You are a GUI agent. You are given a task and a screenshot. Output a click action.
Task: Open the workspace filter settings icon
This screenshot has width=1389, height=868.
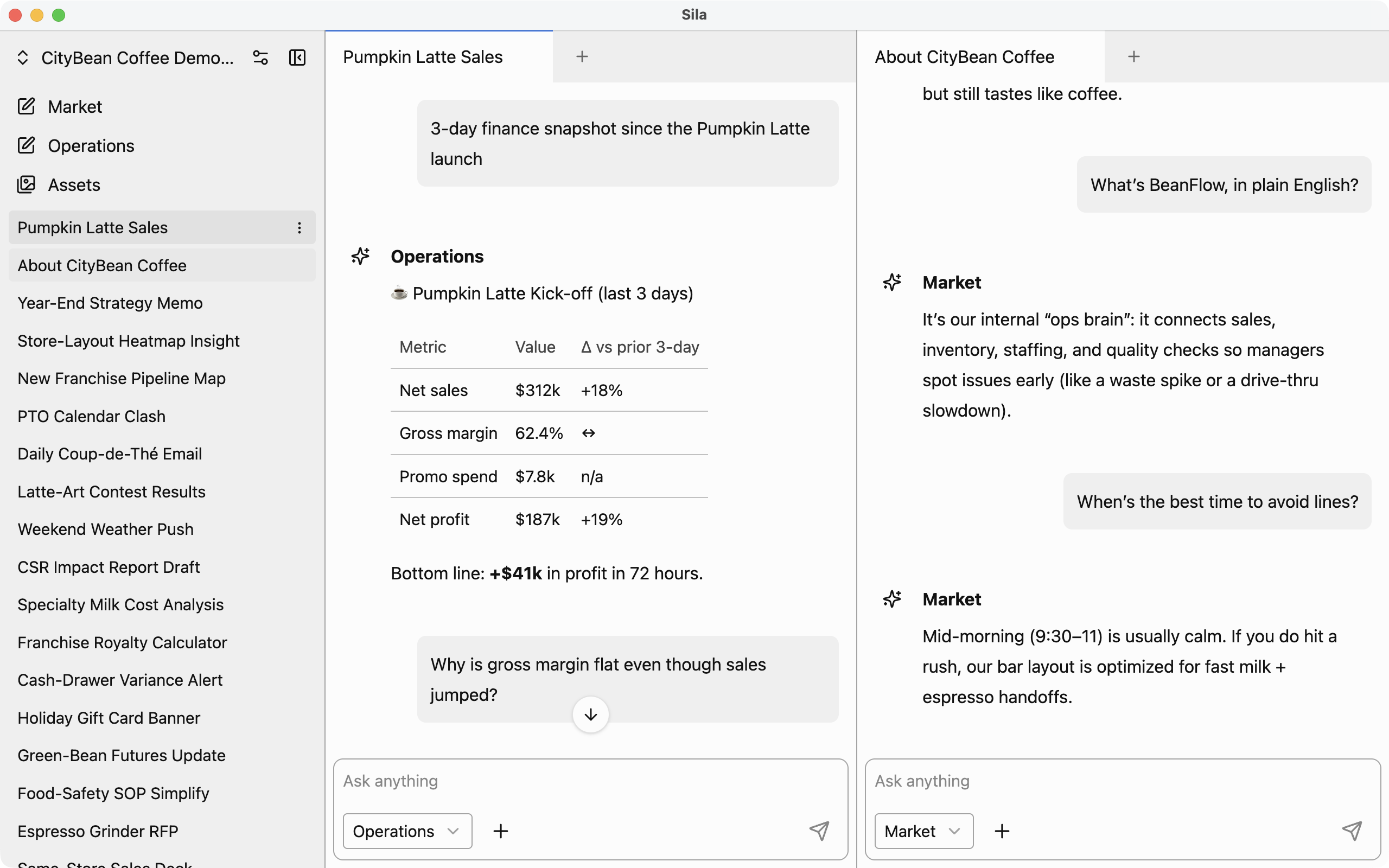coord(260,58)
